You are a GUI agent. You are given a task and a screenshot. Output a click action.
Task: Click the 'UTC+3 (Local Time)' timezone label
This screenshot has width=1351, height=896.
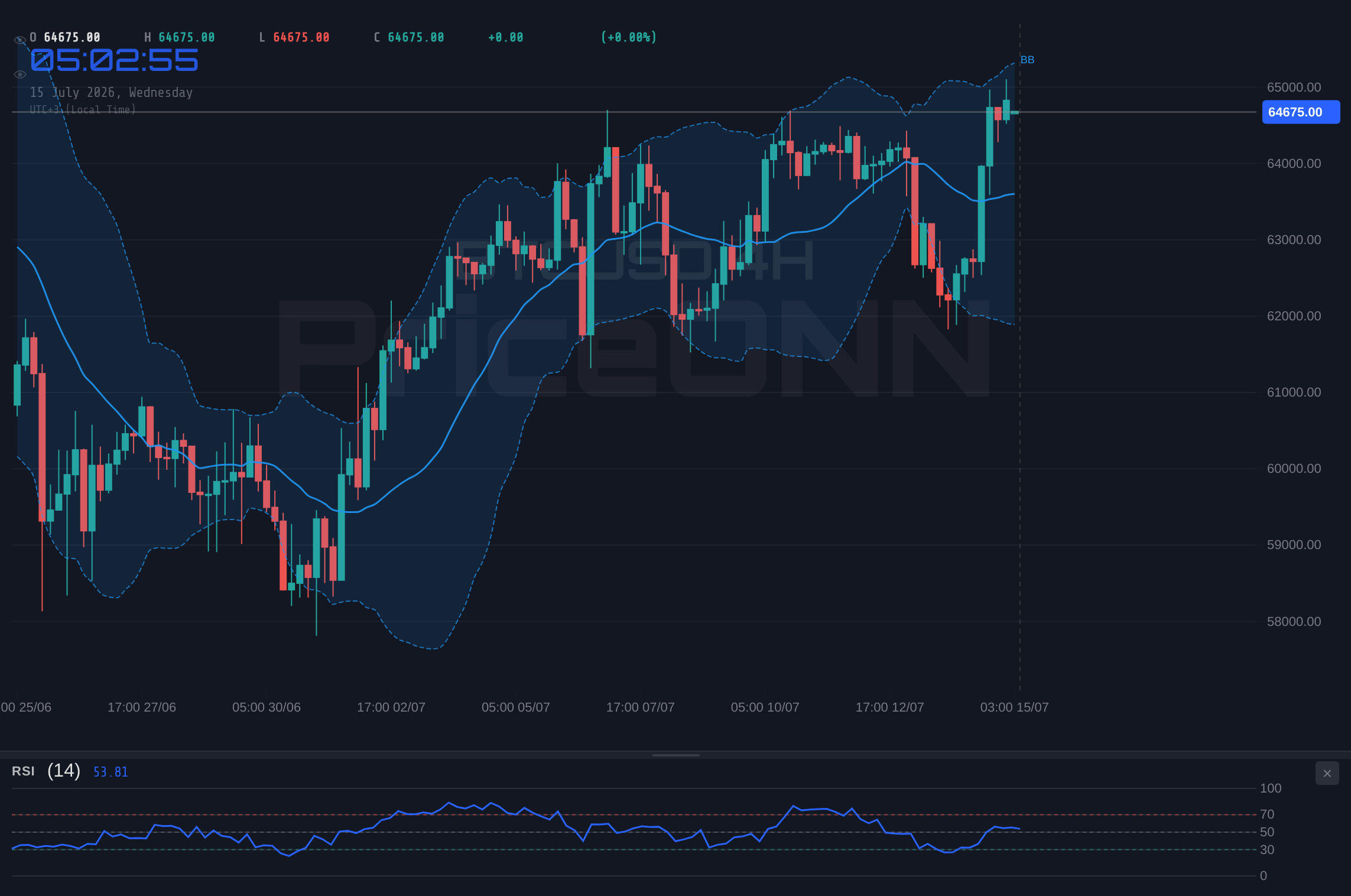(x=83, y=110)
